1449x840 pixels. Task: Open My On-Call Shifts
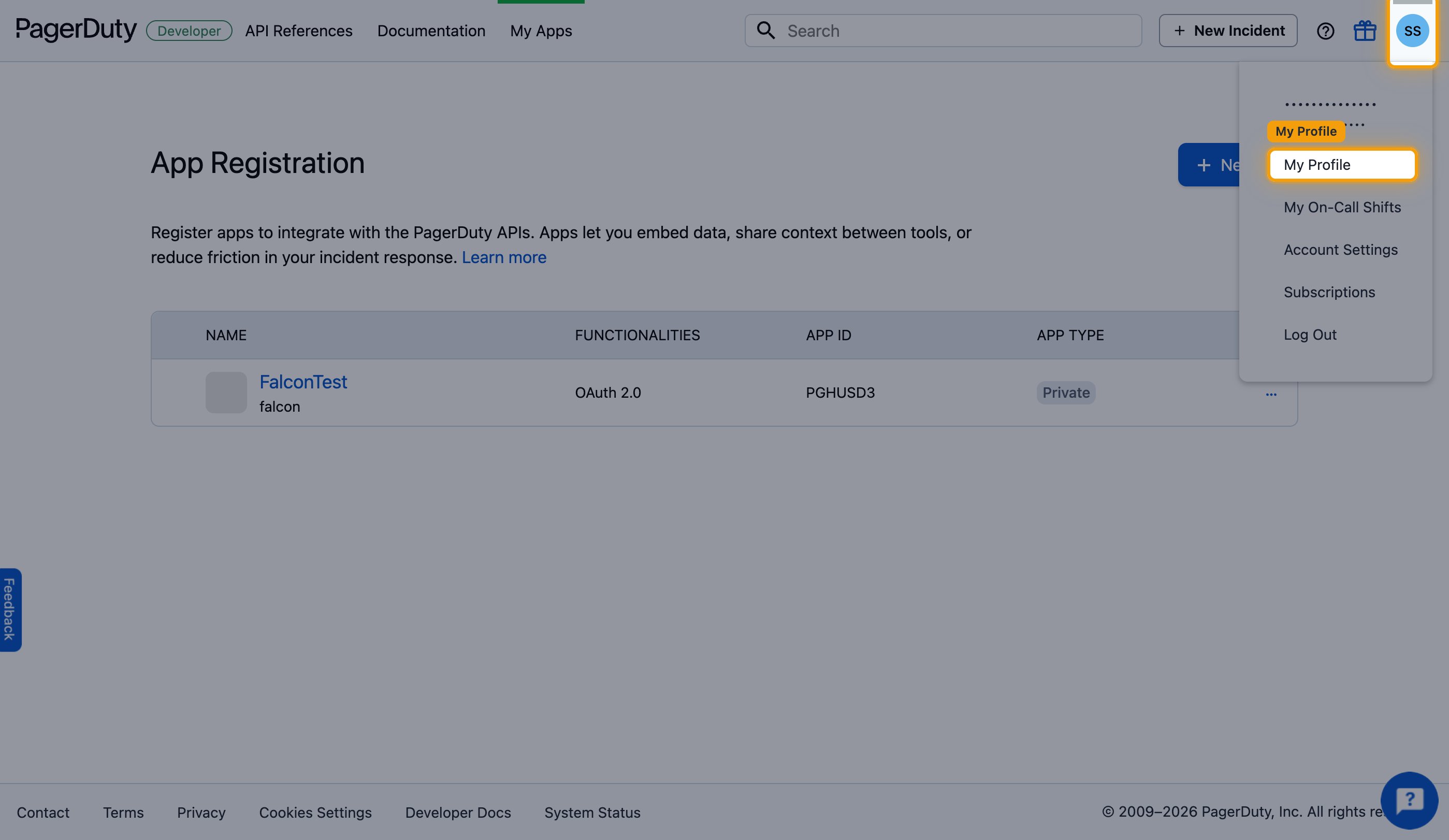pos(1342,207)
